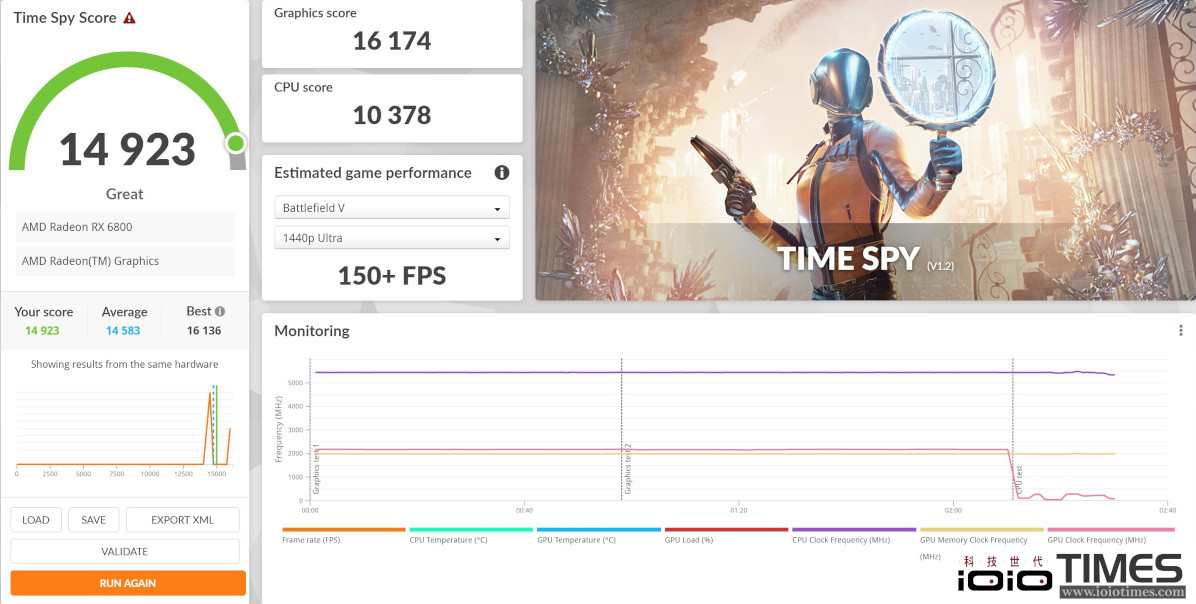Click the orange RUN AGAIN button
Viewport: 1196px width, 604px height.
pyautogui.click(x=128, y=583)
